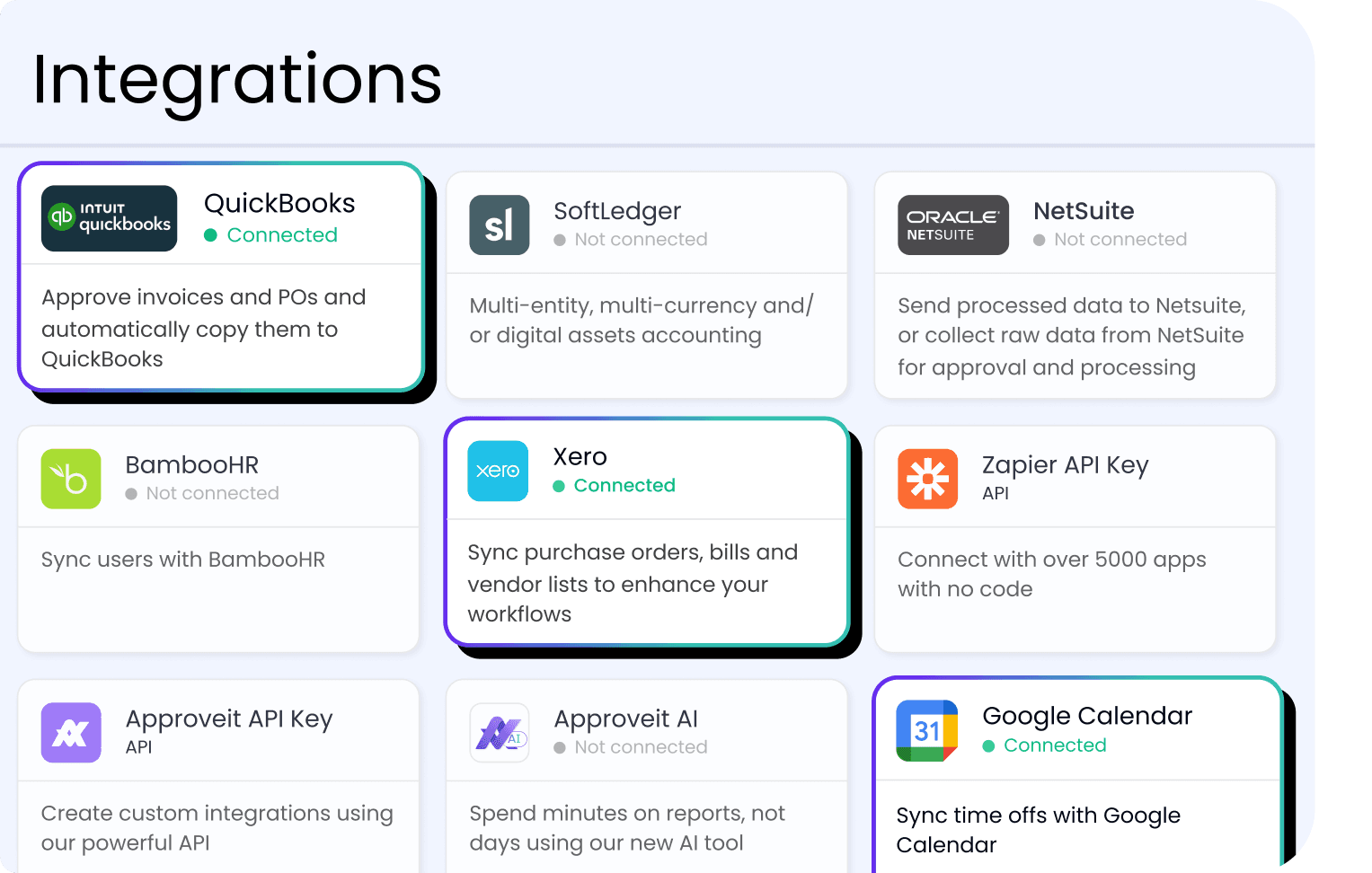Click the SoftLedger 'sl' logo icon
Image resolution: width=1372 pixels, height=873 pixels.
click(500, 225)
